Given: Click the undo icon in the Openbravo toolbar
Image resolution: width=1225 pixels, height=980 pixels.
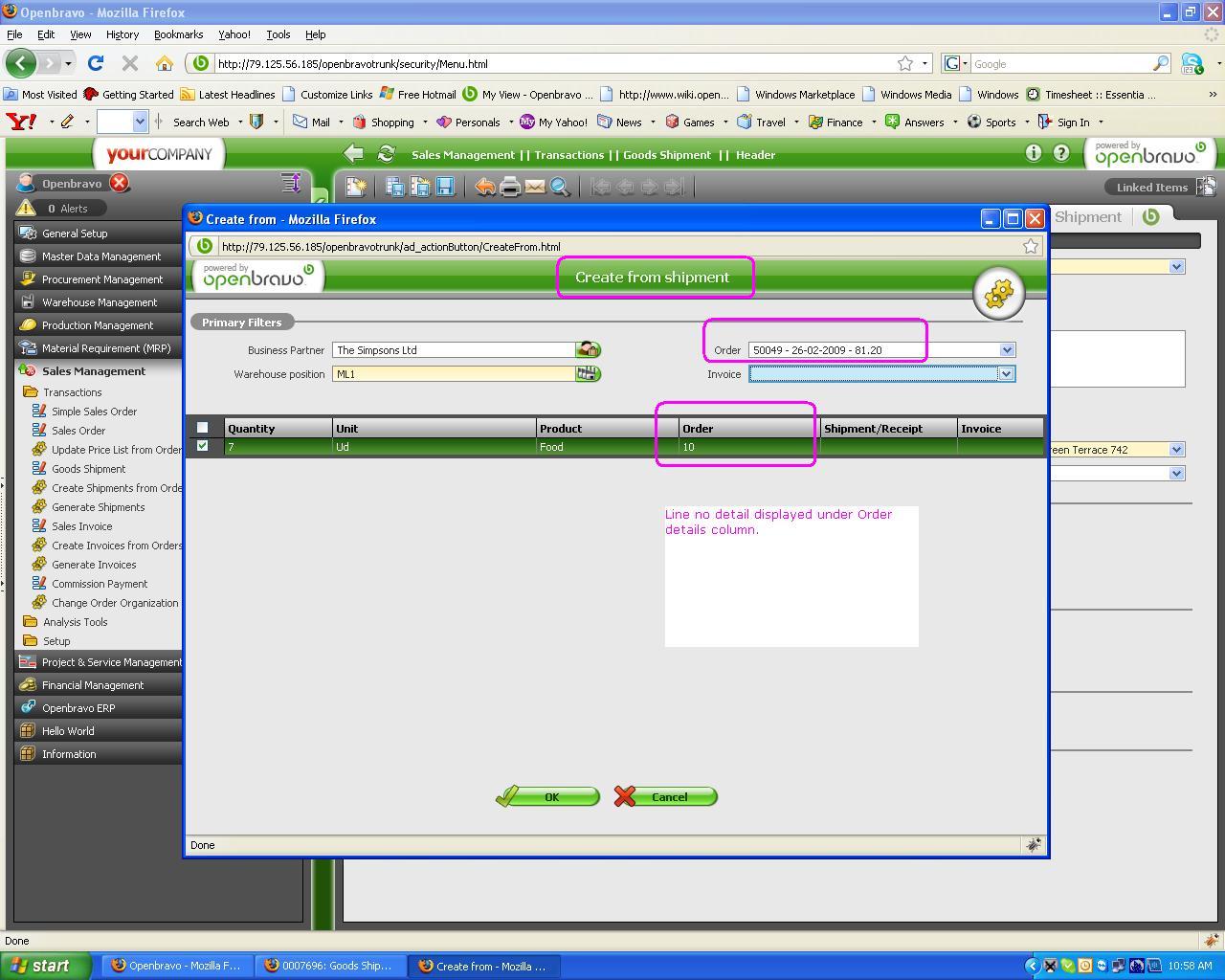Looking at the screenshot, I should pyautogui.click(x=485, y=187).
